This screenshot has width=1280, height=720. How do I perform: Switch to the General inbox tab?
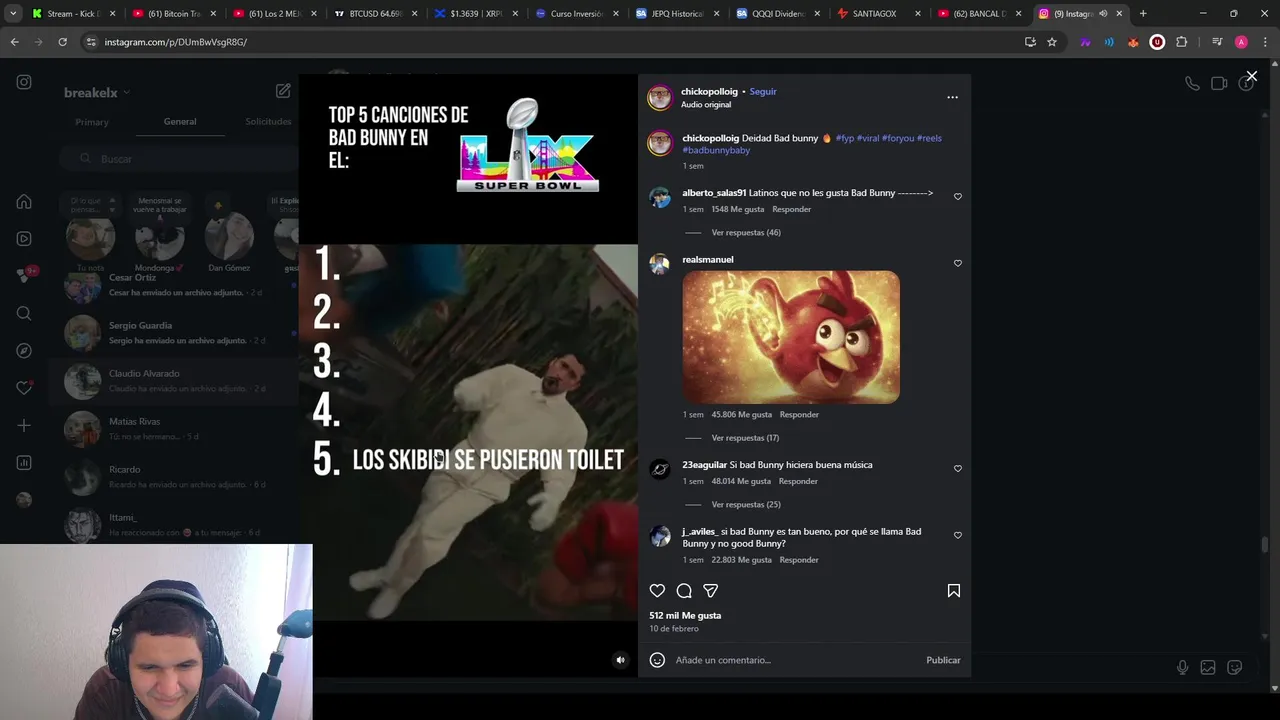pos(180,122)
